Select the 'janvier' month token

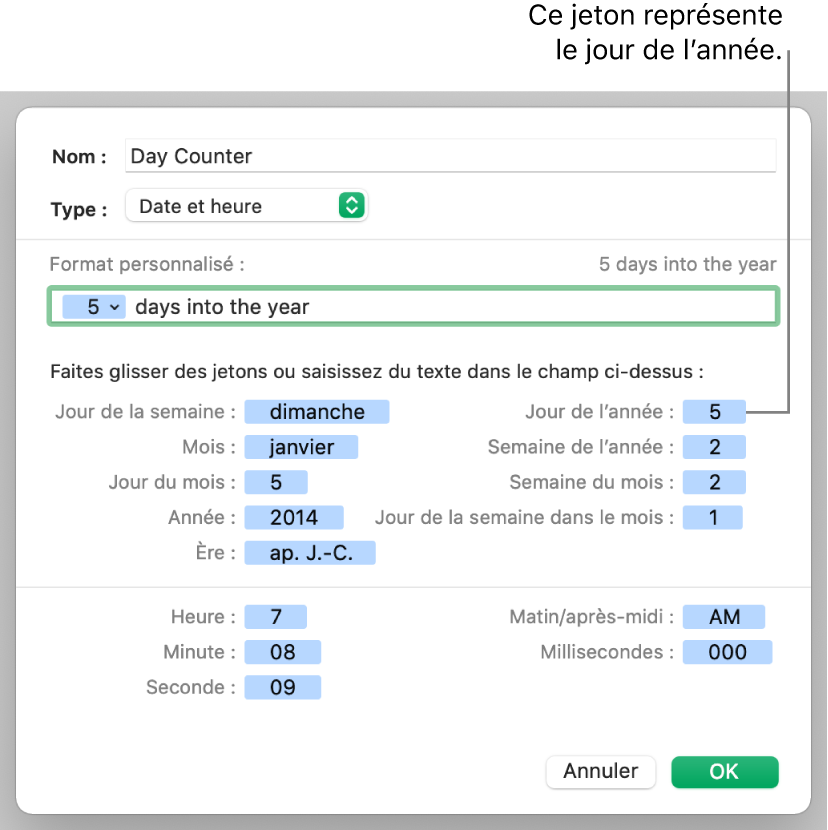301,447
